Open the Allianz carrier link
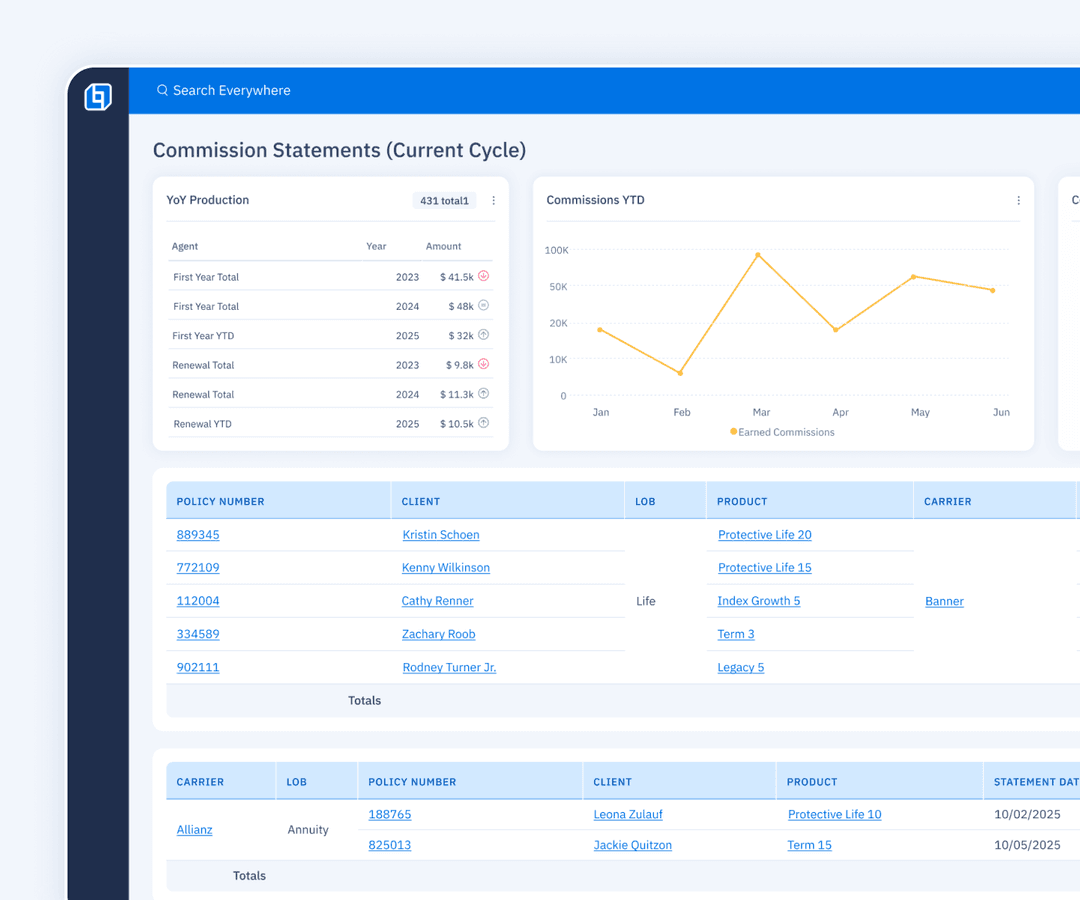The width and height of the screenshot is (1080, 900). pos(194,829)
